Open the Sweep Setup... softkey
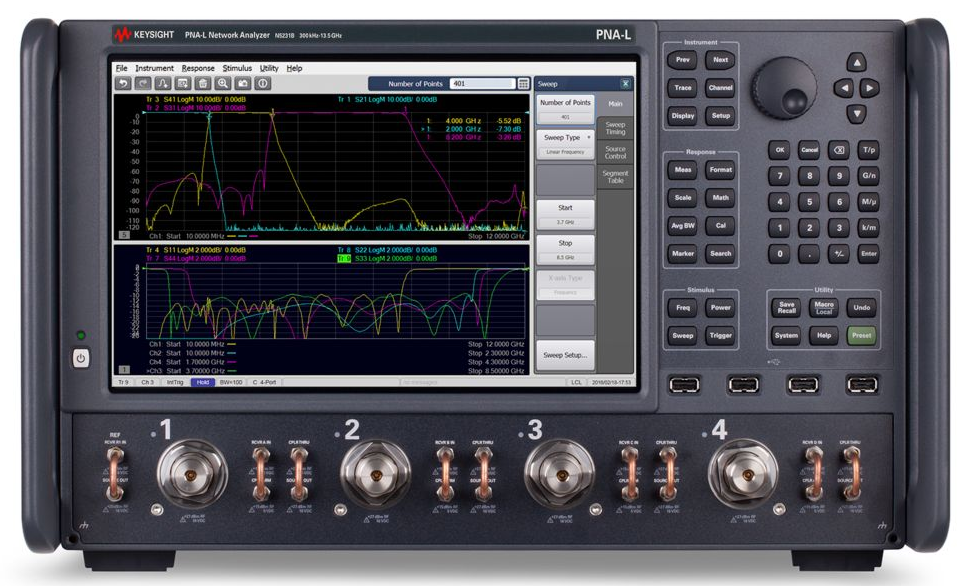 pyautogui.click(x=566, y=355)
